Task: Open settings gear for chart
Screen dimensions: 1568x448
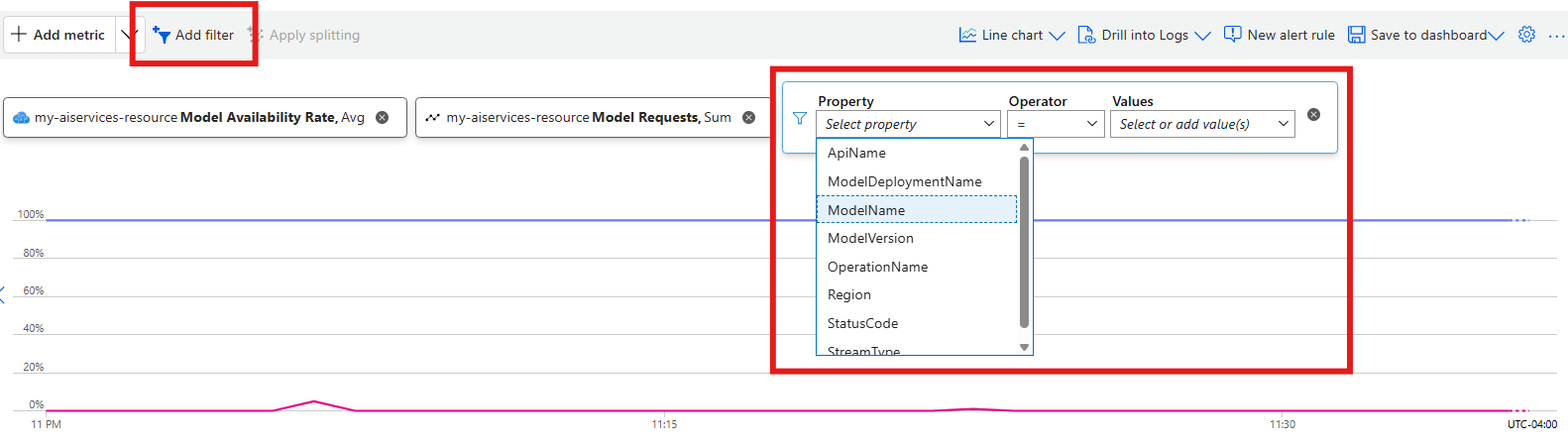Action: pos(1526,35)
